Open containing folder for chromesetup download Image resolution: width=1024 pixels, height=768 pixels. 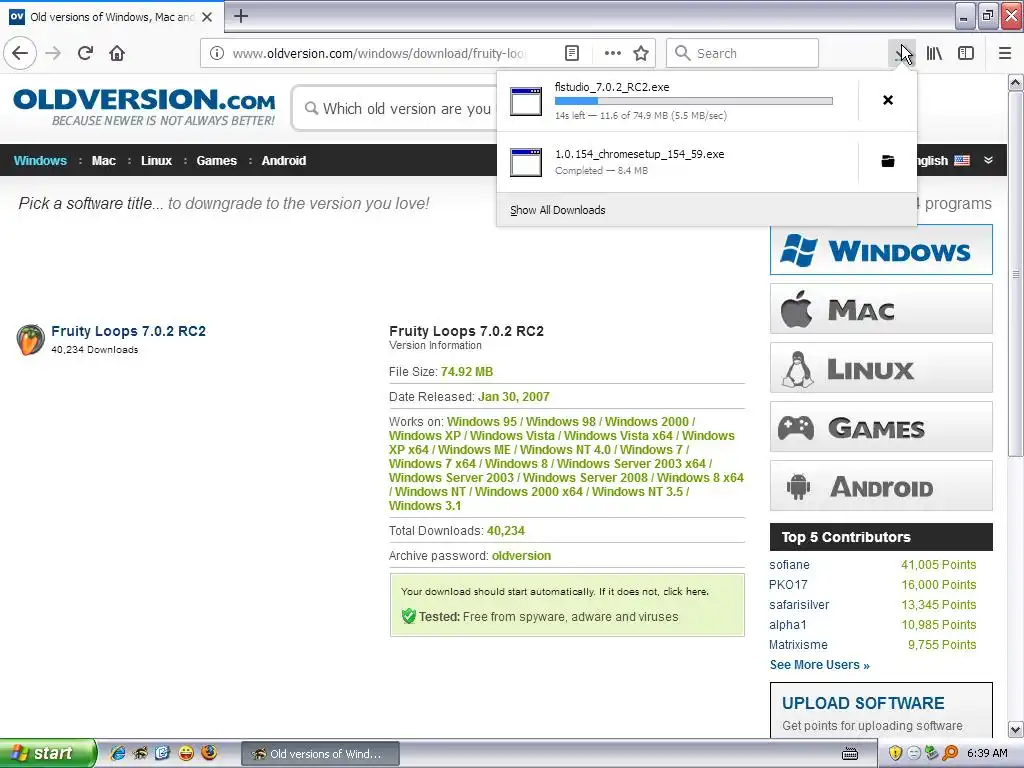coord(888,161)
